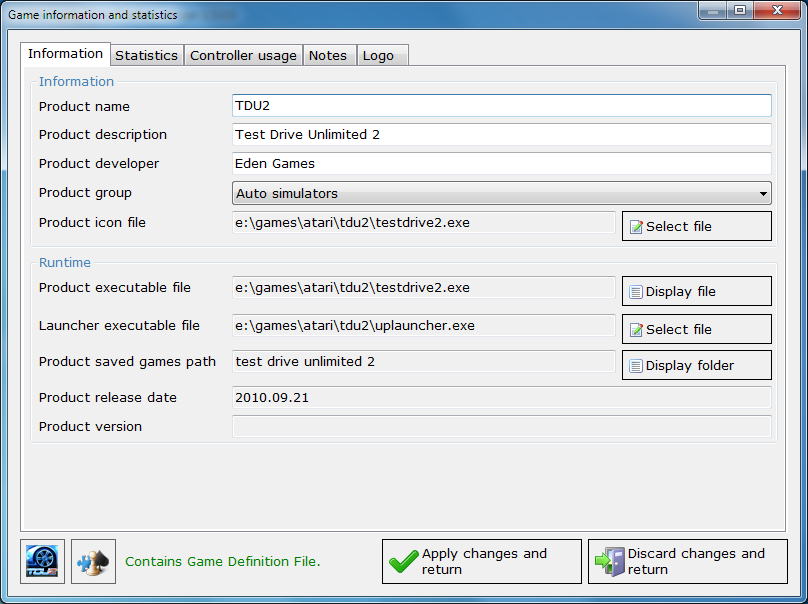Focus the Product developer field

pos(501,163)
